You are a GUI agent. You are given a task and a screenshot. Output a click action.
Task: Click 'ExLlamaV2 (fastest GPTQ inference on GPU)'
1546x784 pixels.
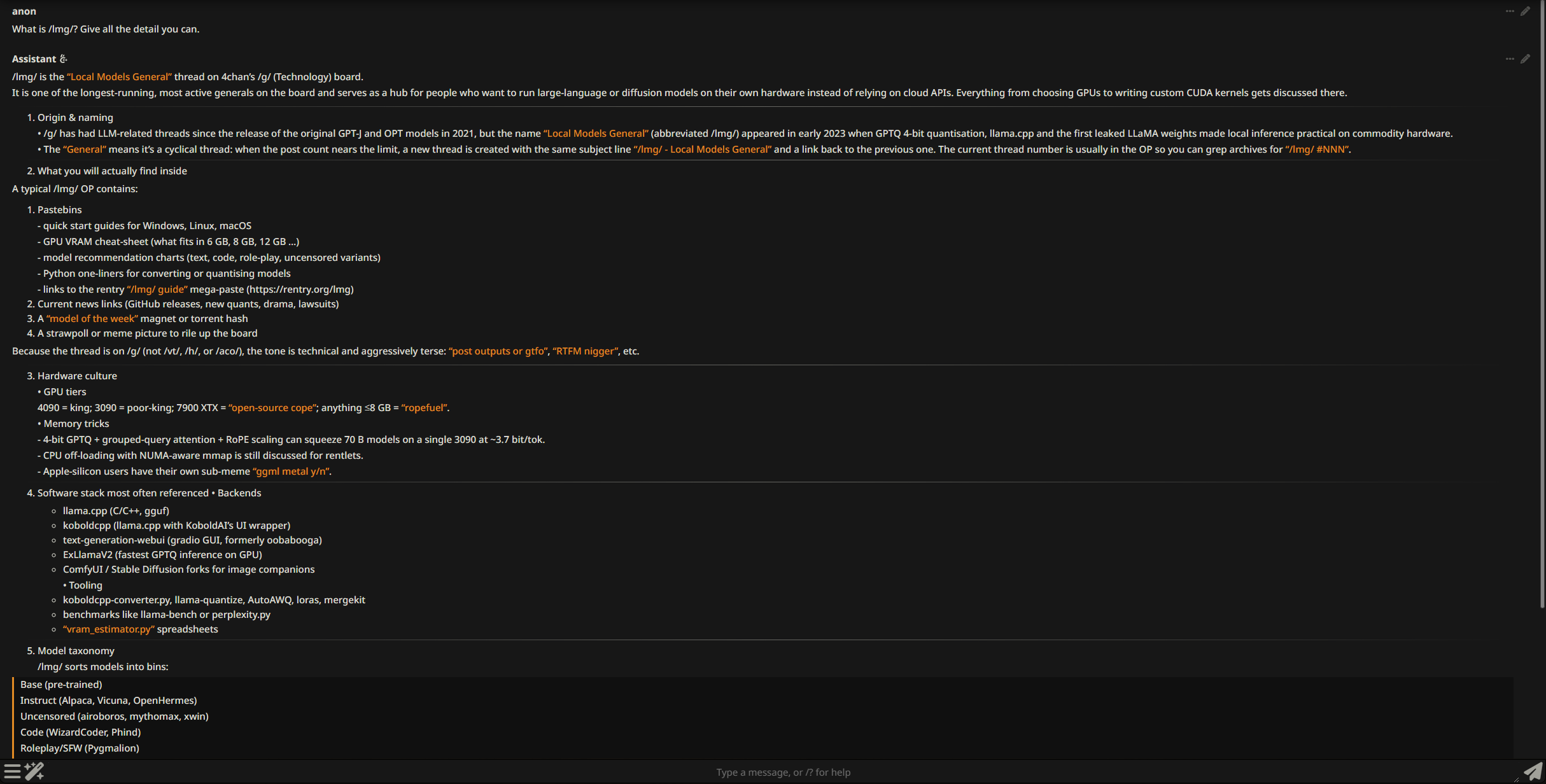(x=162, y=555)
